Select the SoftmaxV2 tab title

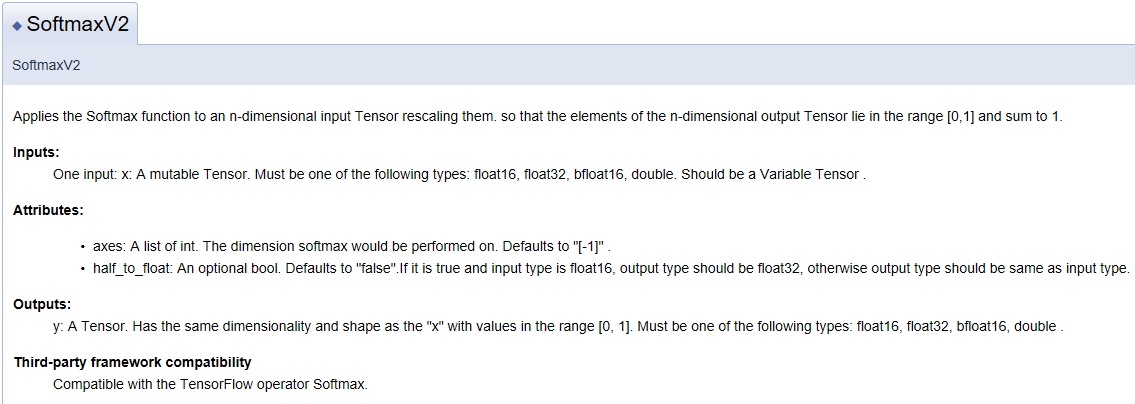(77, 24)
